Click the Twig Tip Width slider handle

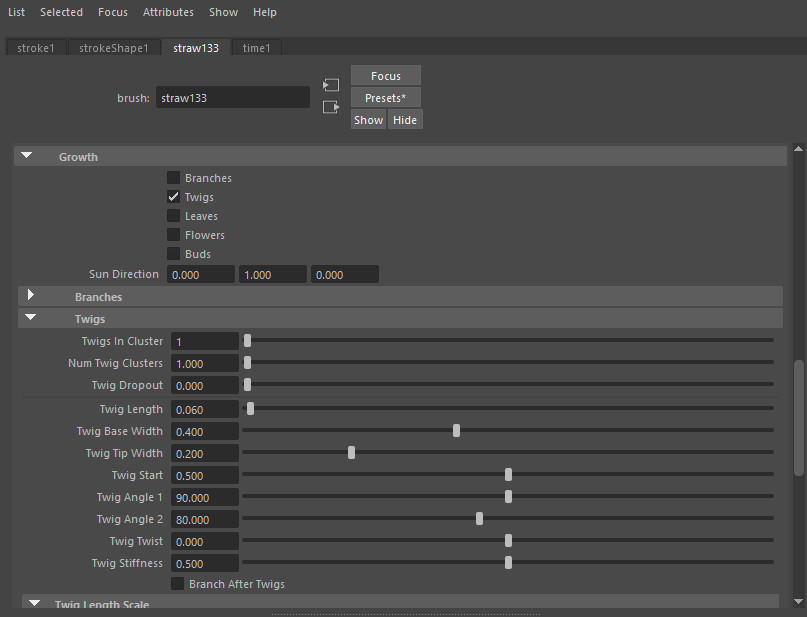point(352,453)
